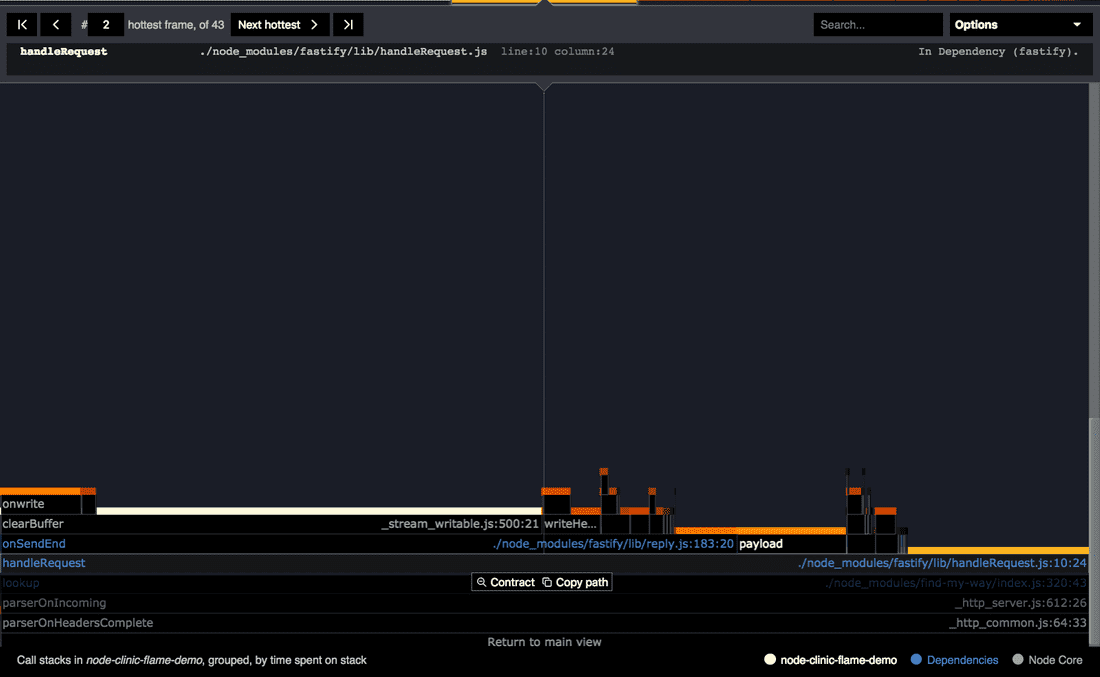Click the dropdown arrow on Options
Screen dimensions: 1100x677
pyautogui.click(x=1077, y=24)
